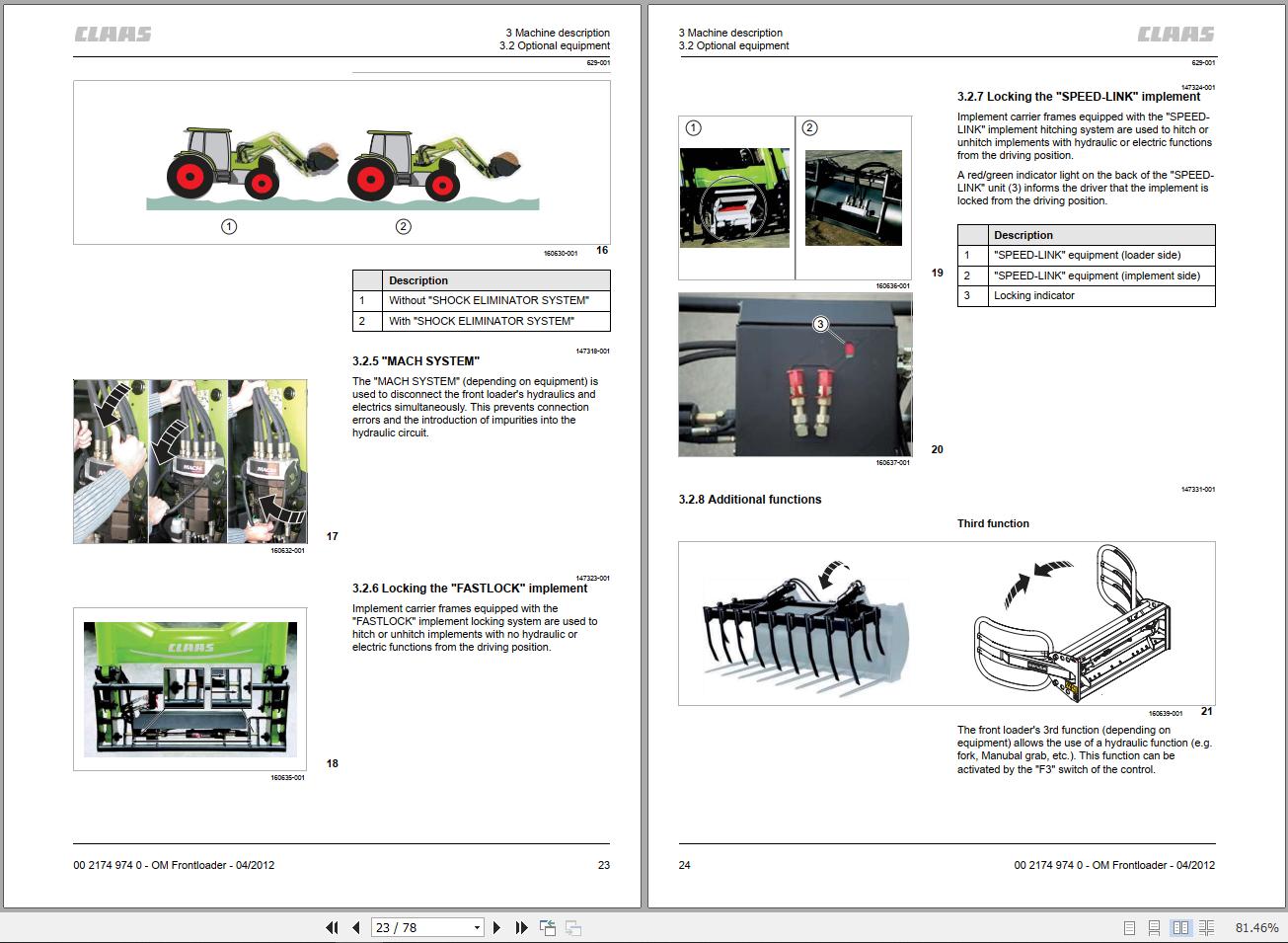Click the MACH SYSTEM photo figure 17
The width and height of the screenshot is (1288, 943).
(x=189, y=461)
